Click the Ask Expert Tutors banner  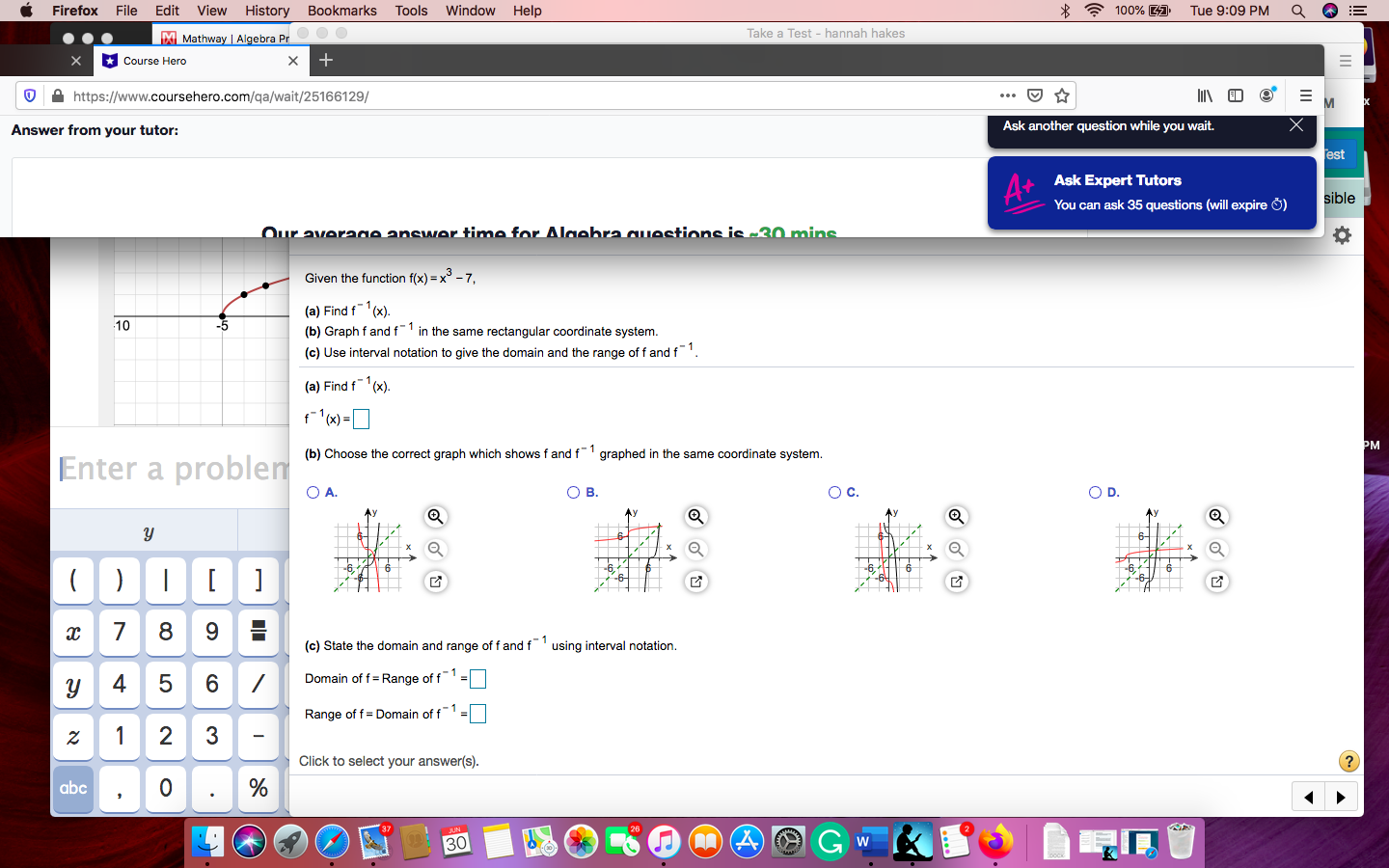1152,193
